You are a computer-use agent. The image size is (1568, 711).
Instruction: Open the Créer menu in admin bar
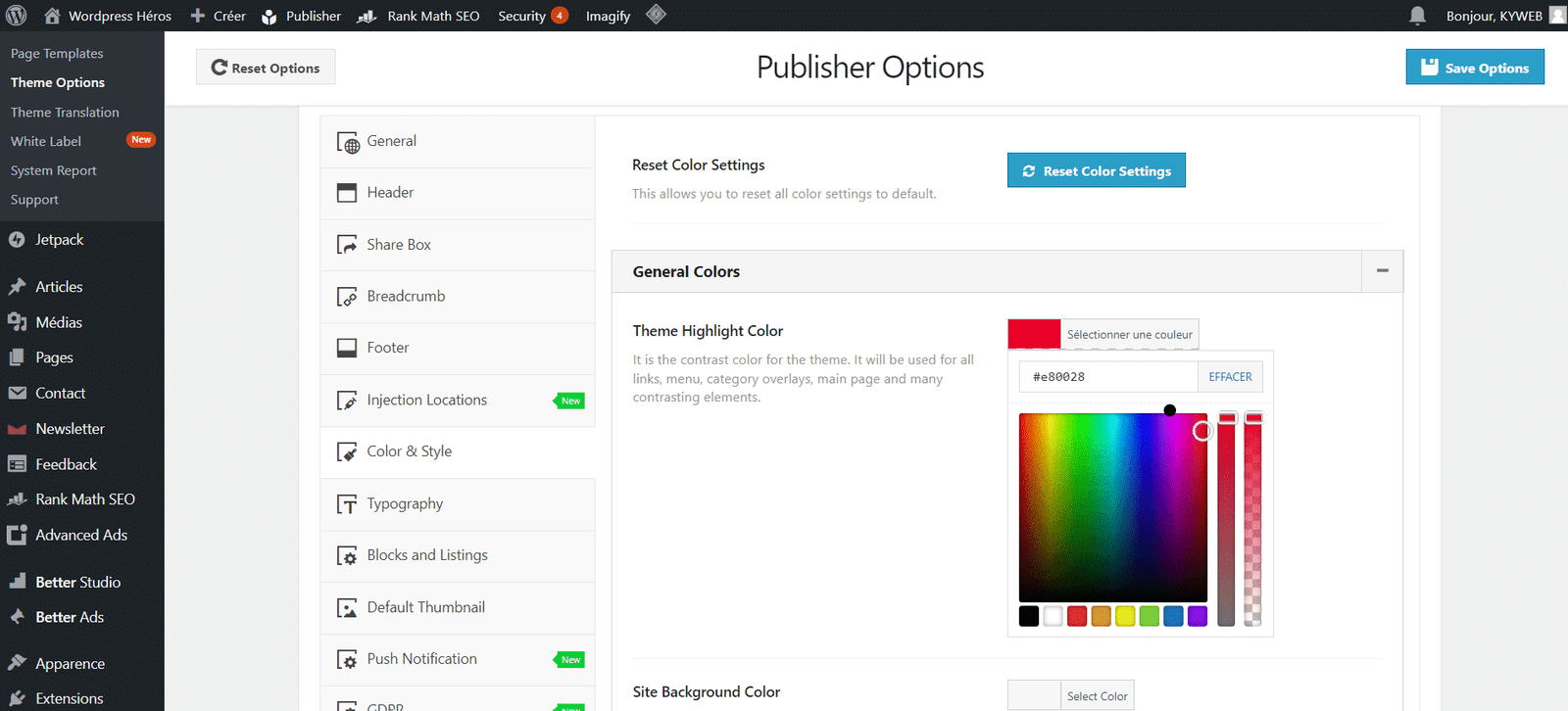tap(218, 16)
